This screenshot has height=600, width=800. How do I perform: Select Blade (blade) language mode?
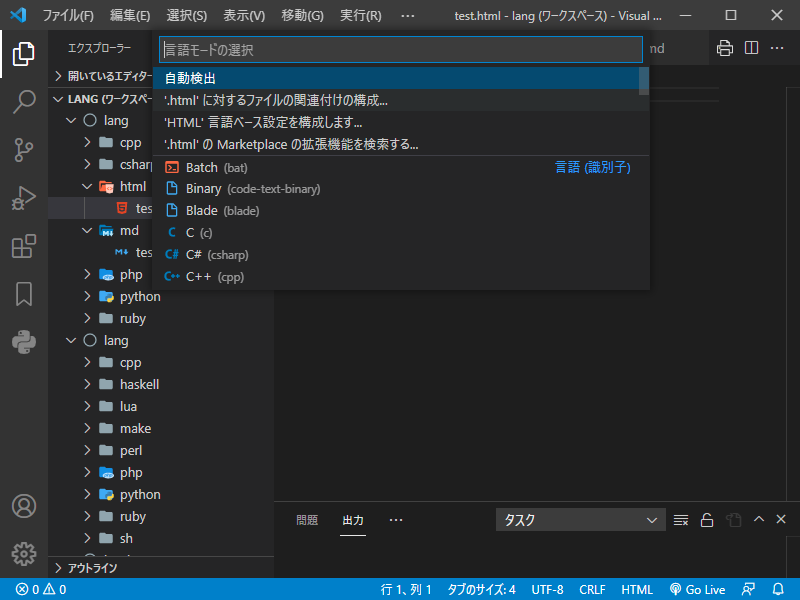401,211
